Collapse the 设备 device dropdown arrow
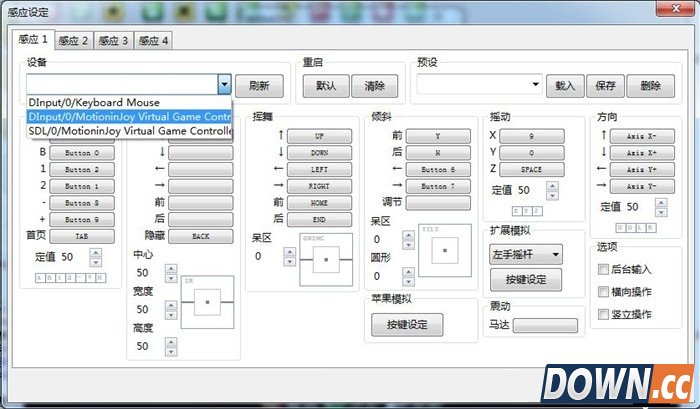 point(224,84)
